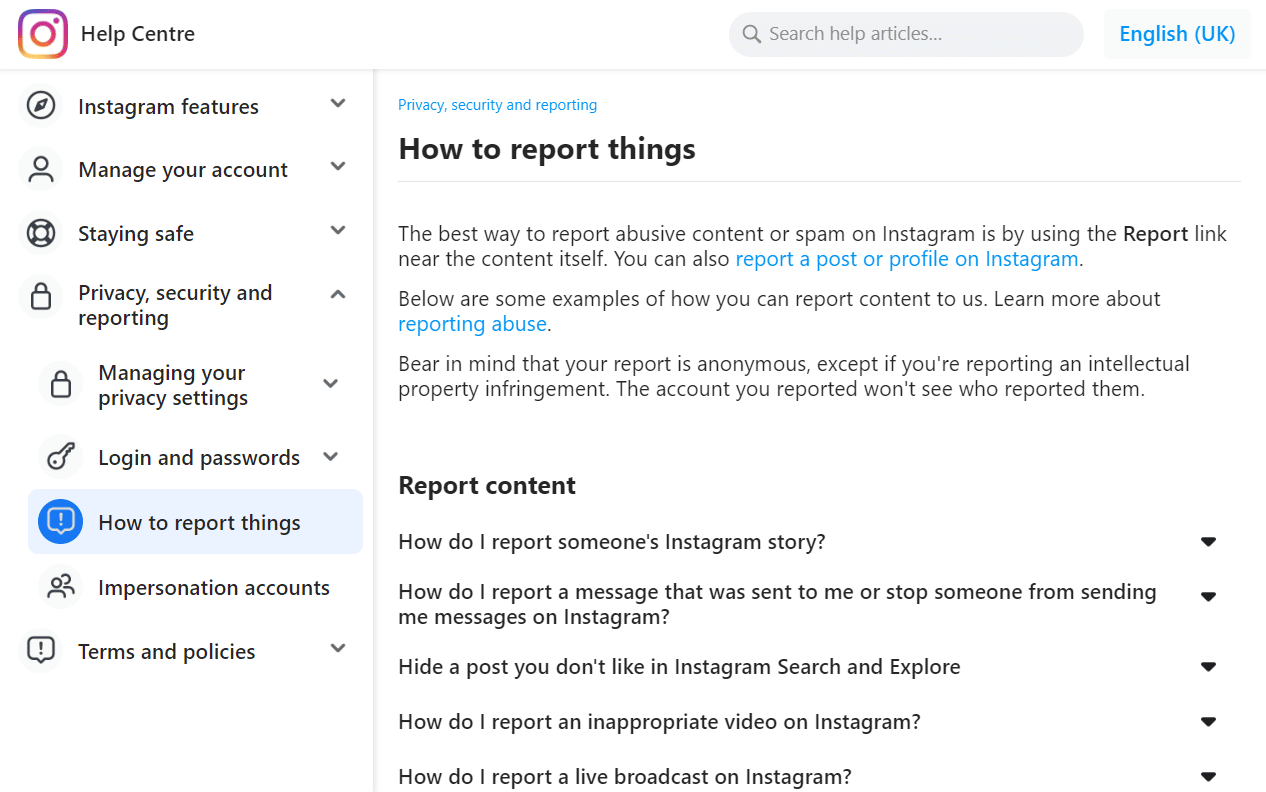The height and width of the screenshot is (792, 1266).
Task: Expand the Manage your account chevron
Action: tap(338, 166)
